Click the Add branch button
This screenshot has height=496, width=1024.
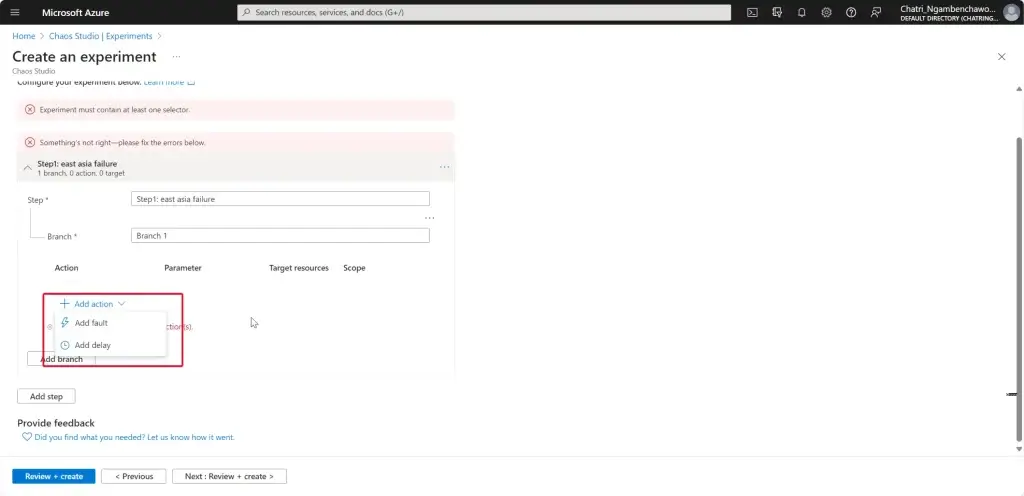coord(61,359)
